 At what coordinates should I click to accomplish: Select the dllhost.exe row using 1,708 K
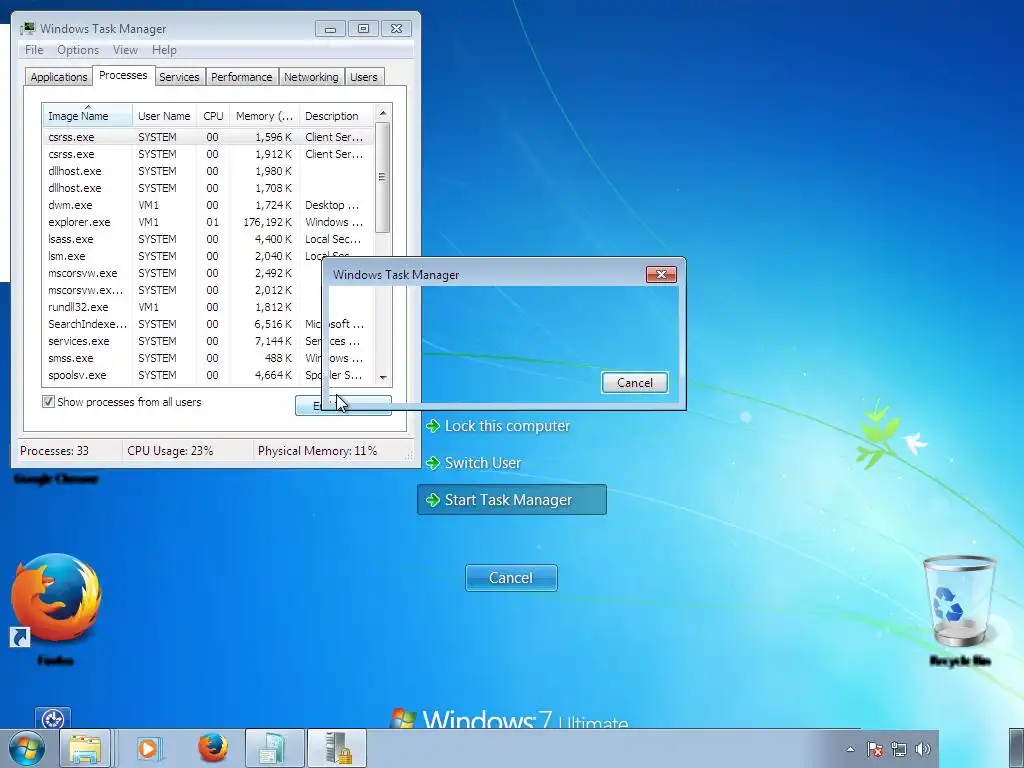(x=208, y=188)
